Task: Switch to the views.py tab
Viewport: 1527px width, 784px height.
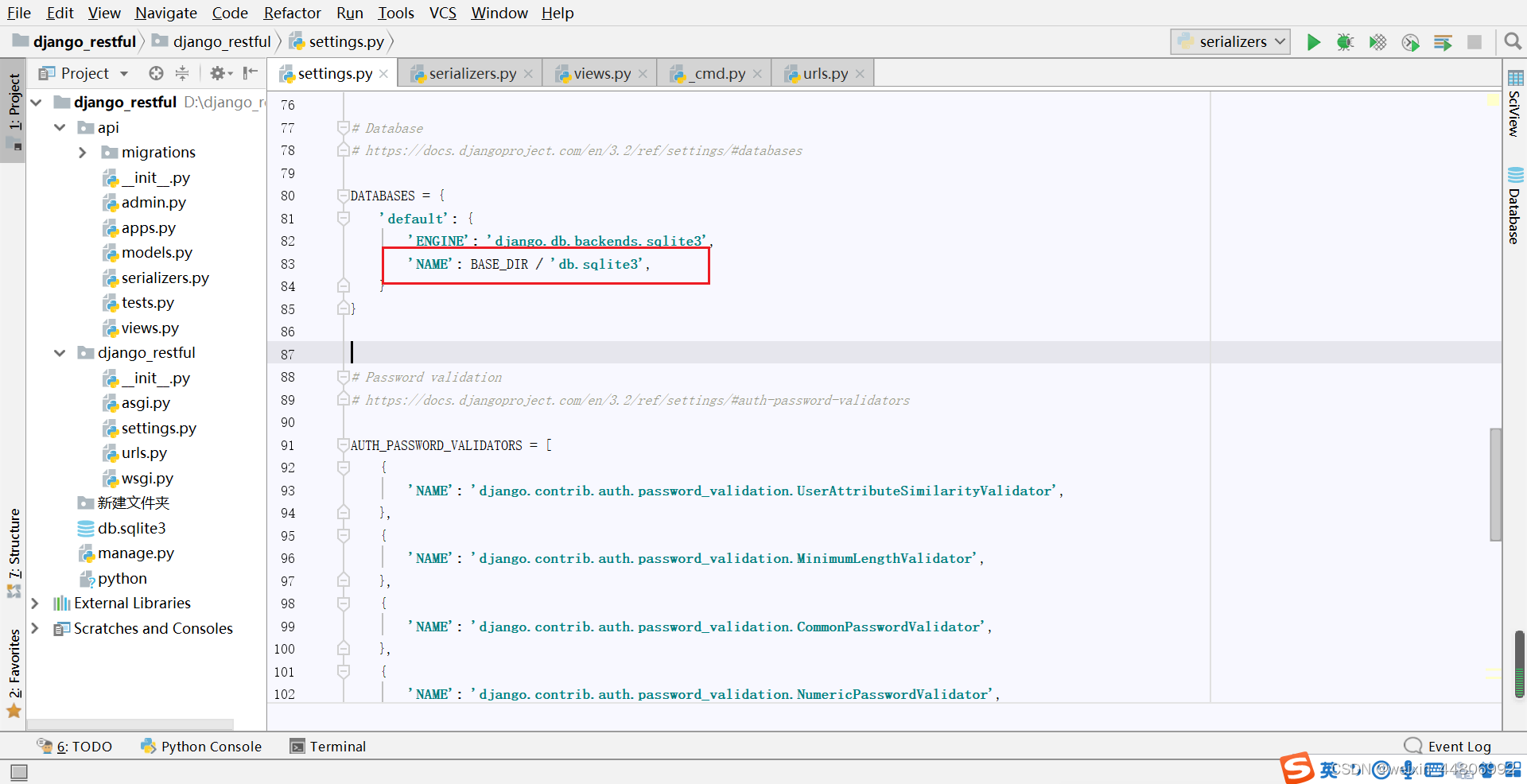Action: tap(600, 73)
